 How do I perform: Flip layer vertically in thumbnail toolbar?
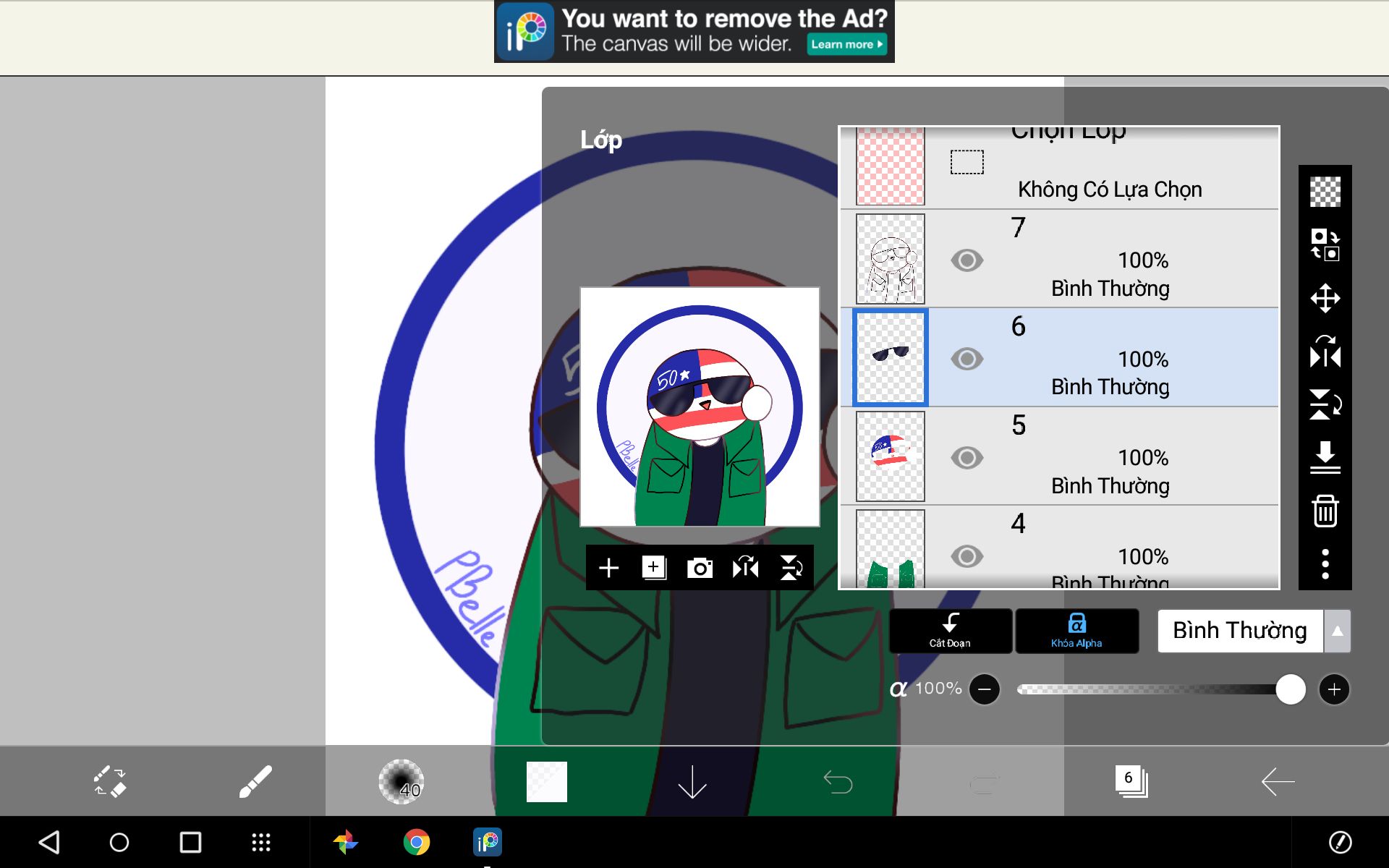pyautogui.click(x=791, y=568)
